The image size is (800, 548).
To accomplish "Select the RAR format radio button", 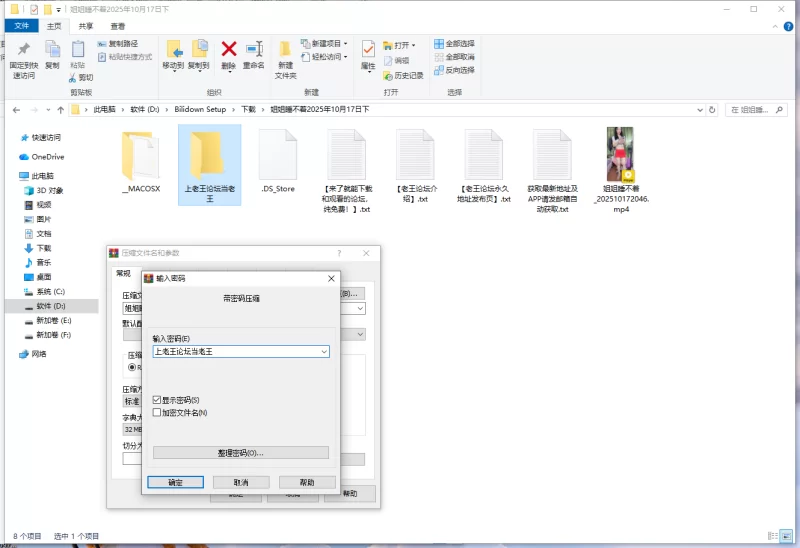I will [132, 367].
